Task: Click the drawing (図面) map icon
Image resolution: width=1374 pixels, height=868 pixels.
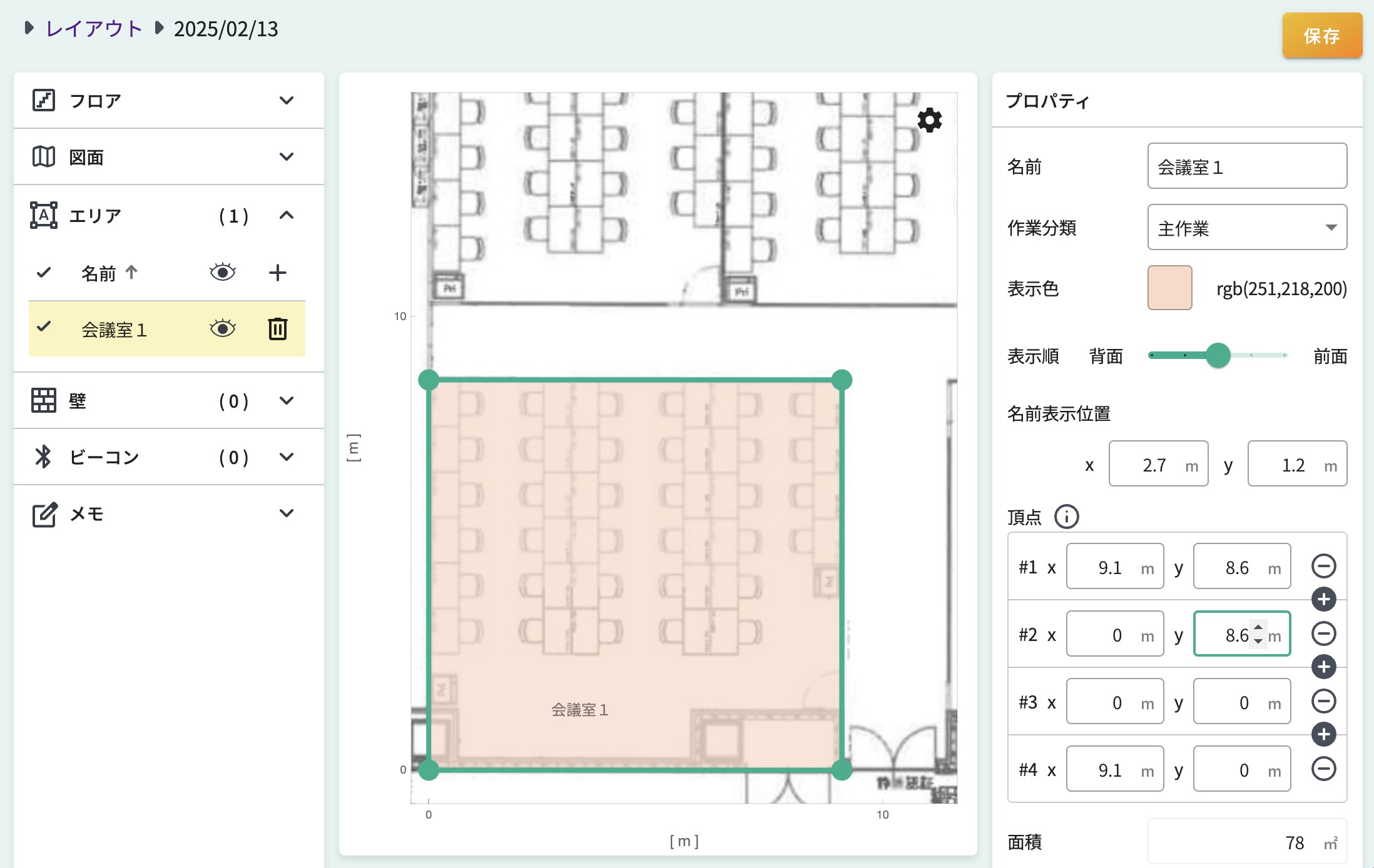Action: [44, 157]
